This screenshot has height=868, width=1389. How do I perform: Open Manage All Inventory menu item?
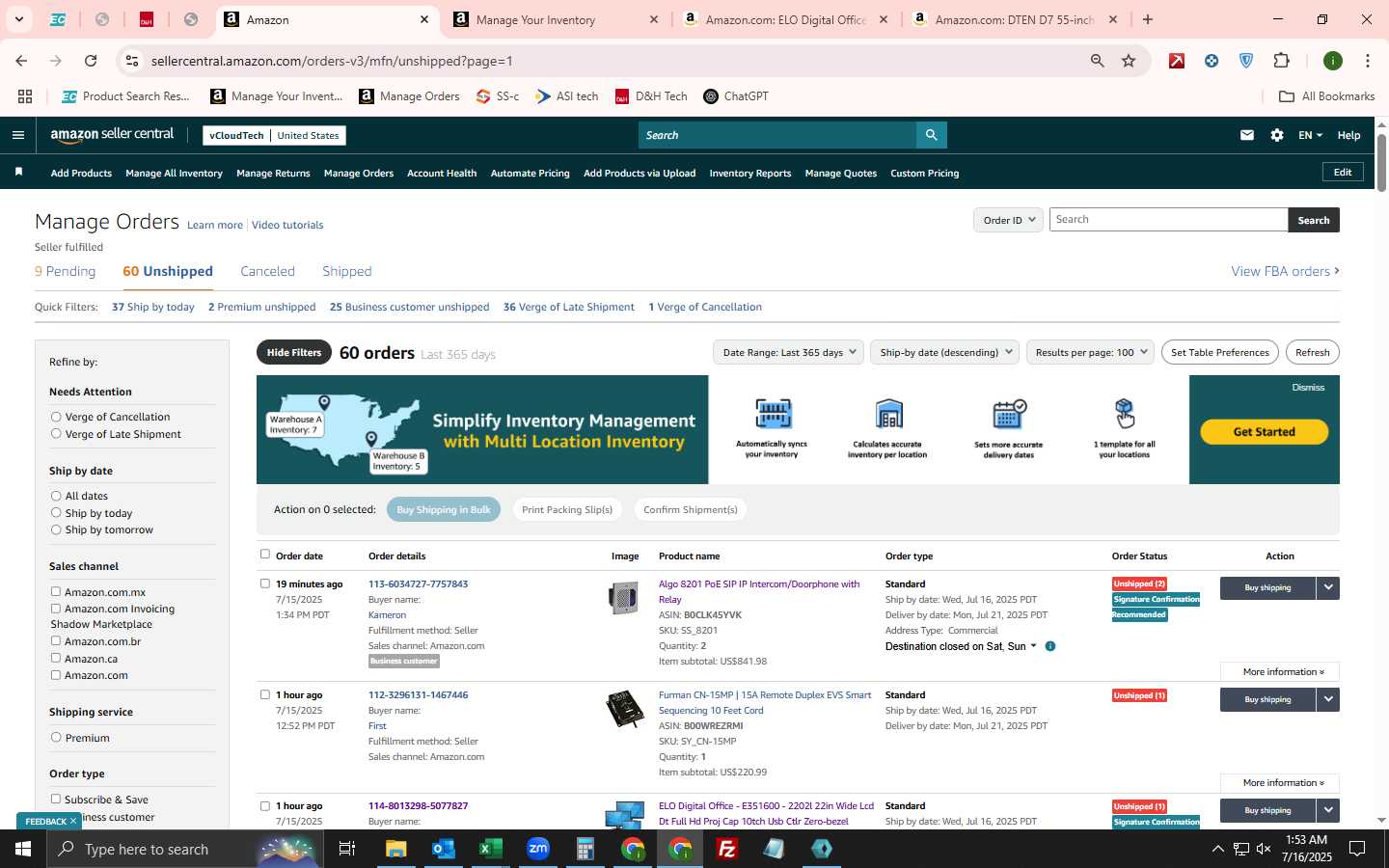[x=174, y=173]
